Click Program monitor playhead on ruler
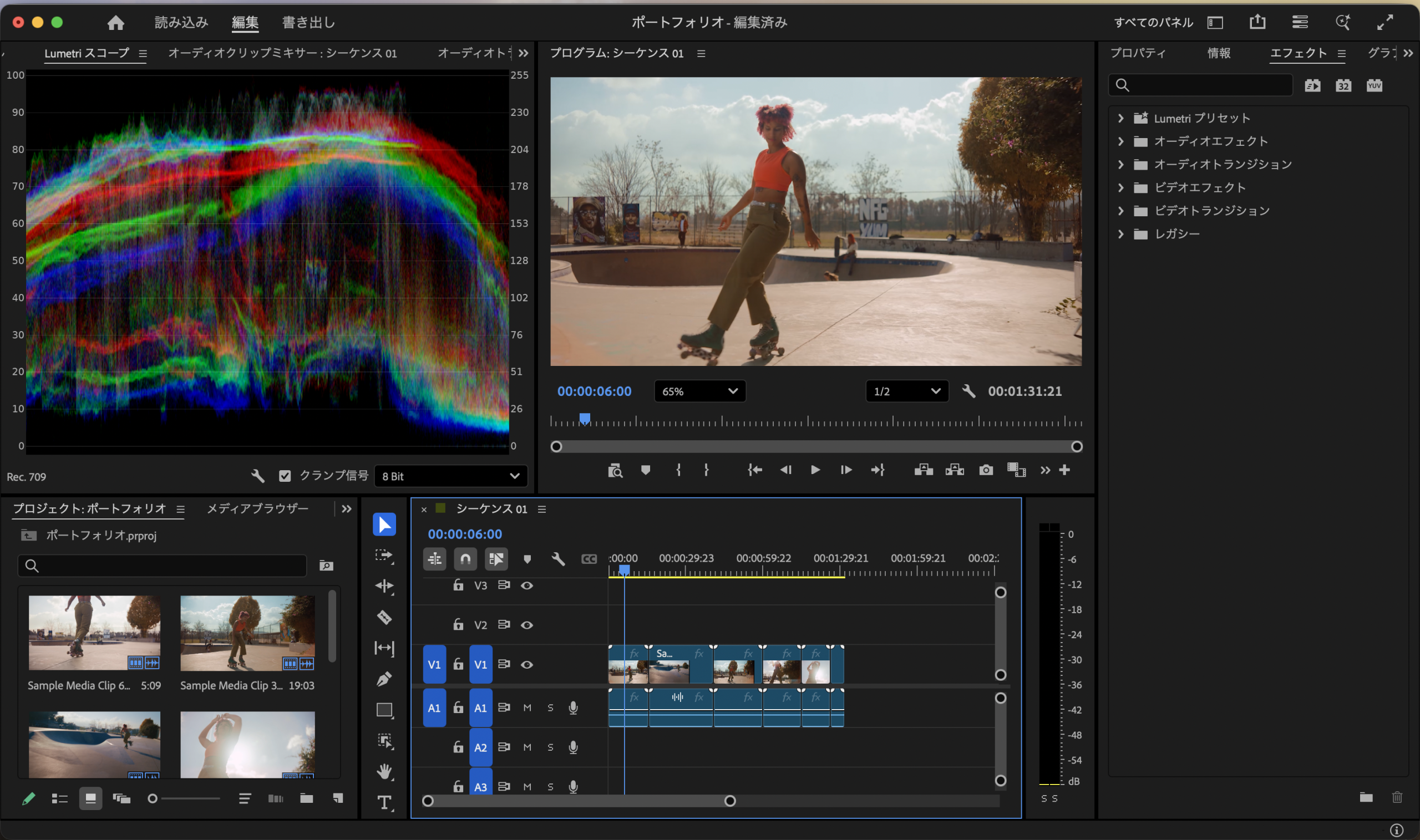Screen dimensions: 1420x840 pyautogui.click(x=585, y=418)
